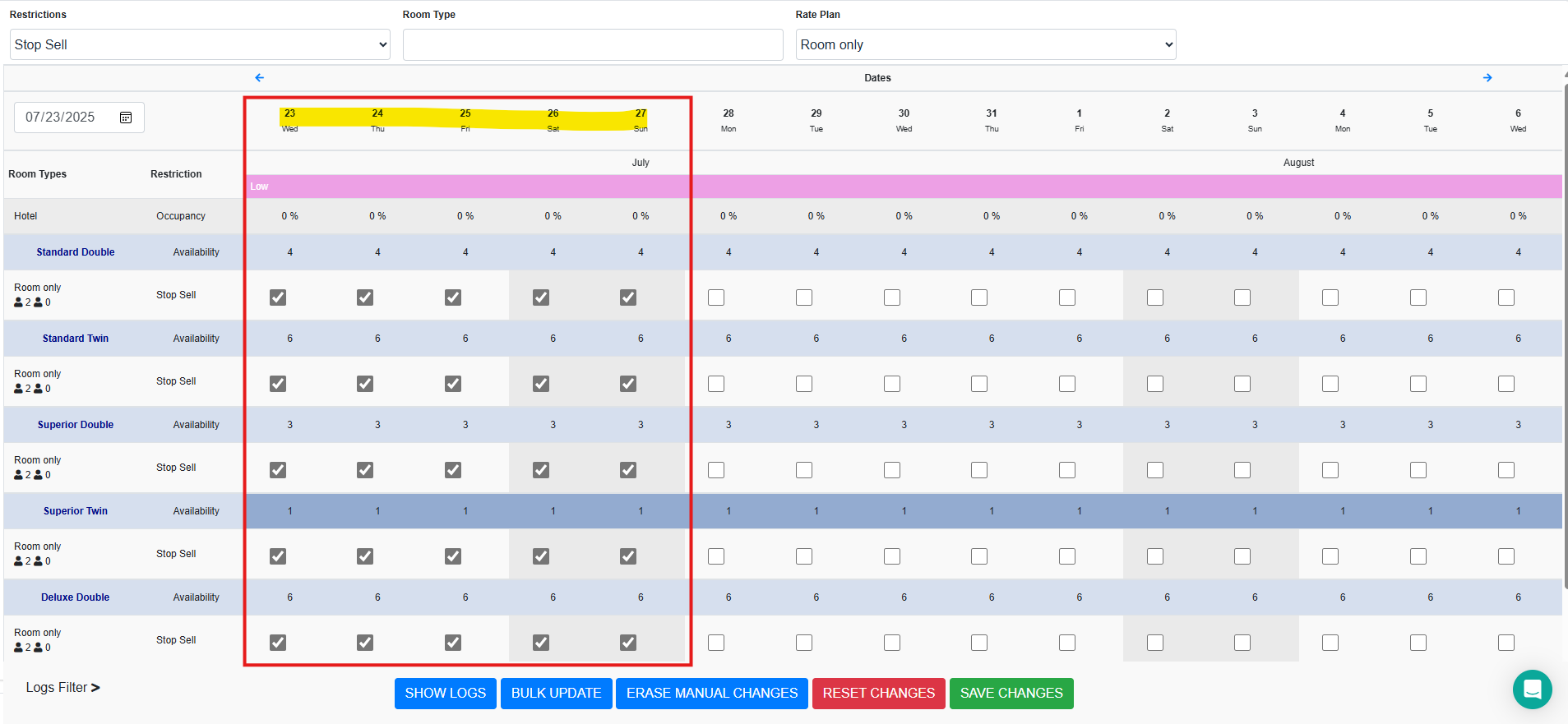Open the Restrictions dropdown
The image size is (1568, 724).
click(x=200, y=44)
